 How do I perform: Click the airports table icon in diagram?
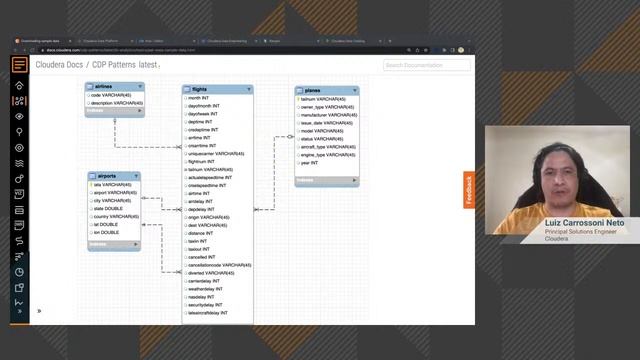(93, 176)
